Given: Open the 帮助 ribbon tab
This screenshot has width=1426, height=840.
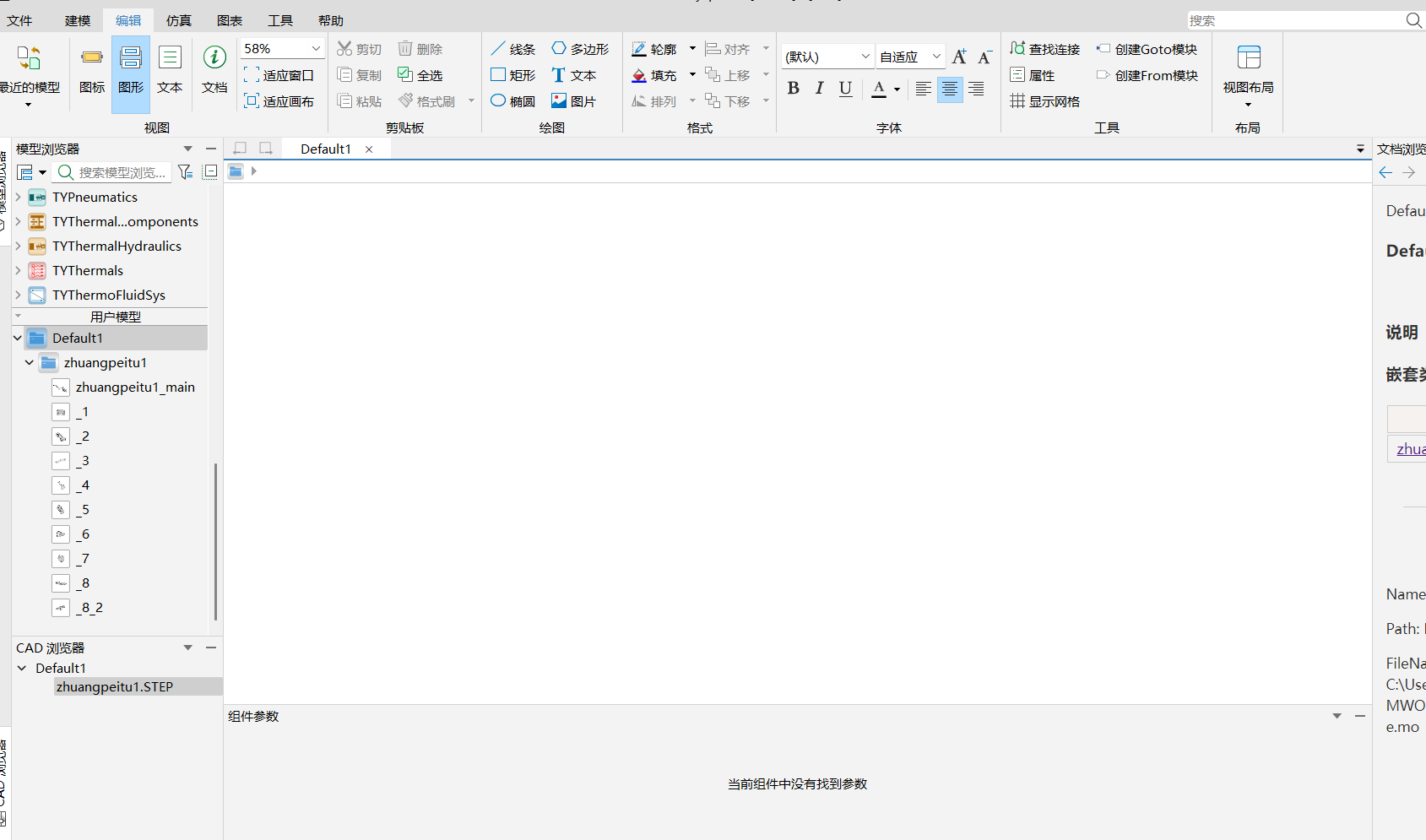Looking at the screenshot, I should pos(331,20).
